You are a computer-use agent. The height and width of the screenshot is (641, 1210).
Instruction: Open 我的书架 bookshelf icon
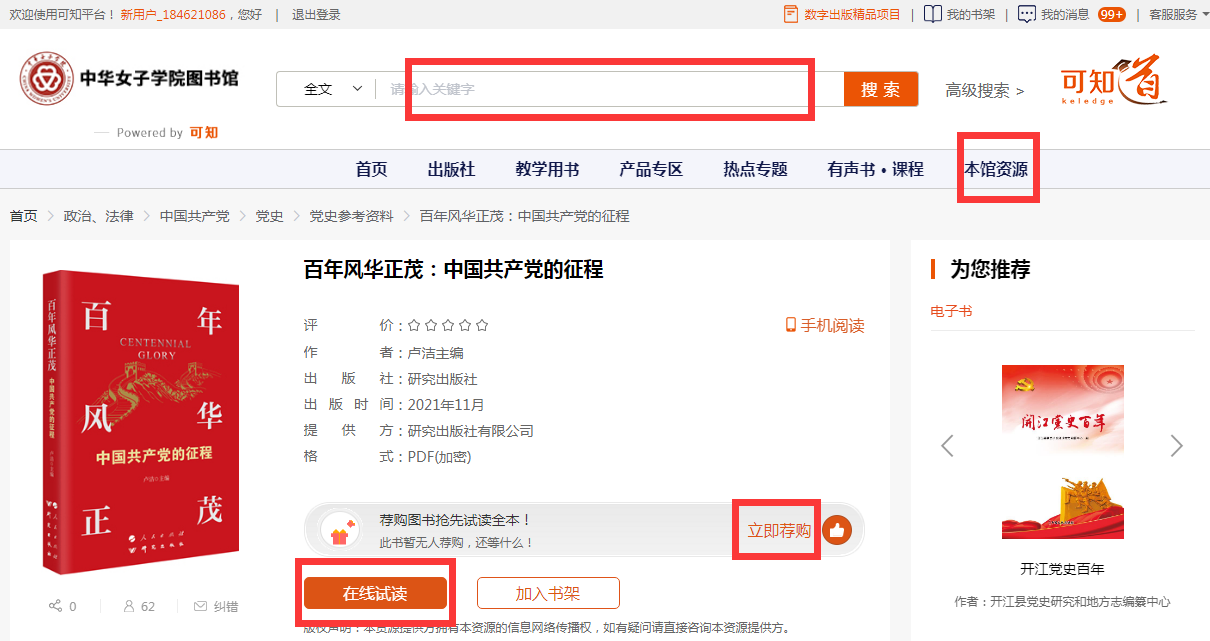click(x=932, y=14)
